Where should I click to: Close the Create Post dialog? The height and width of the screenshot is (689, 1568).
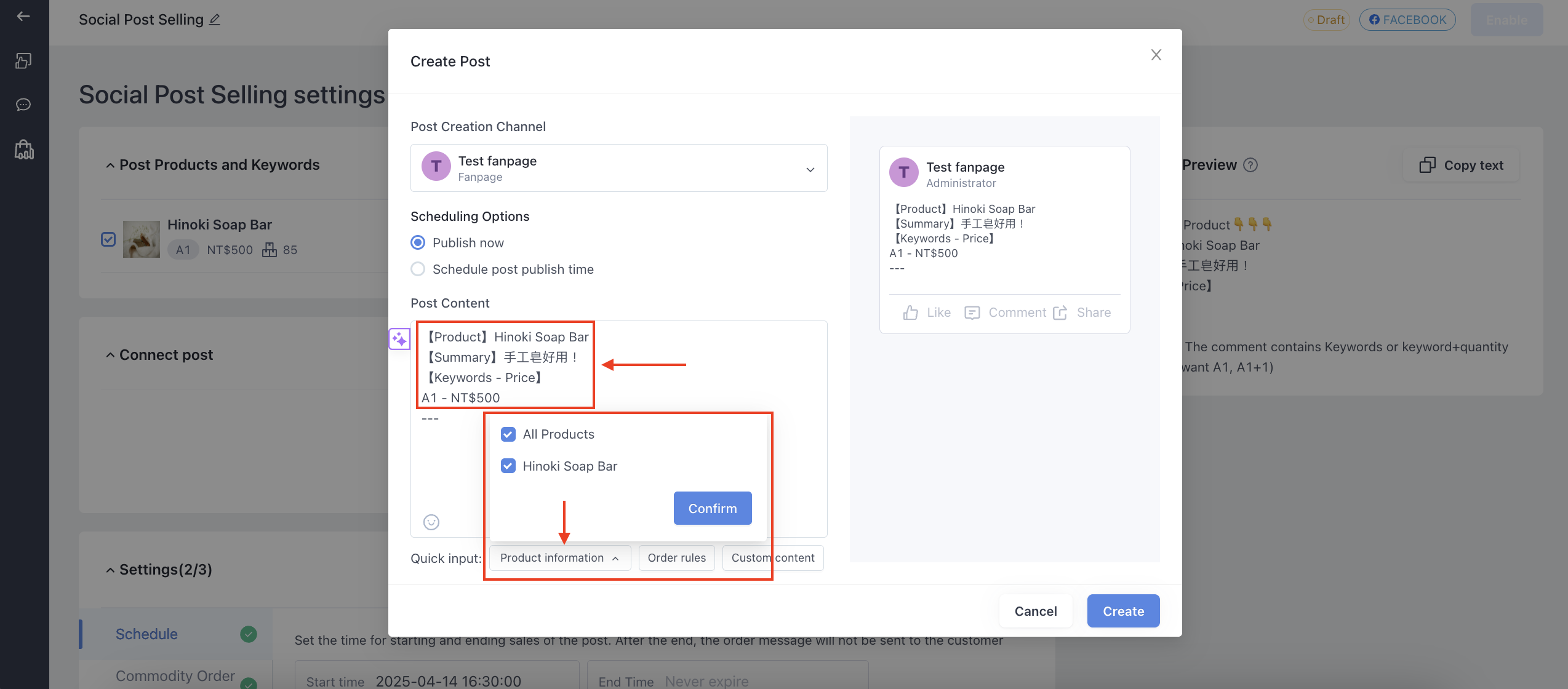[1156, 55]
